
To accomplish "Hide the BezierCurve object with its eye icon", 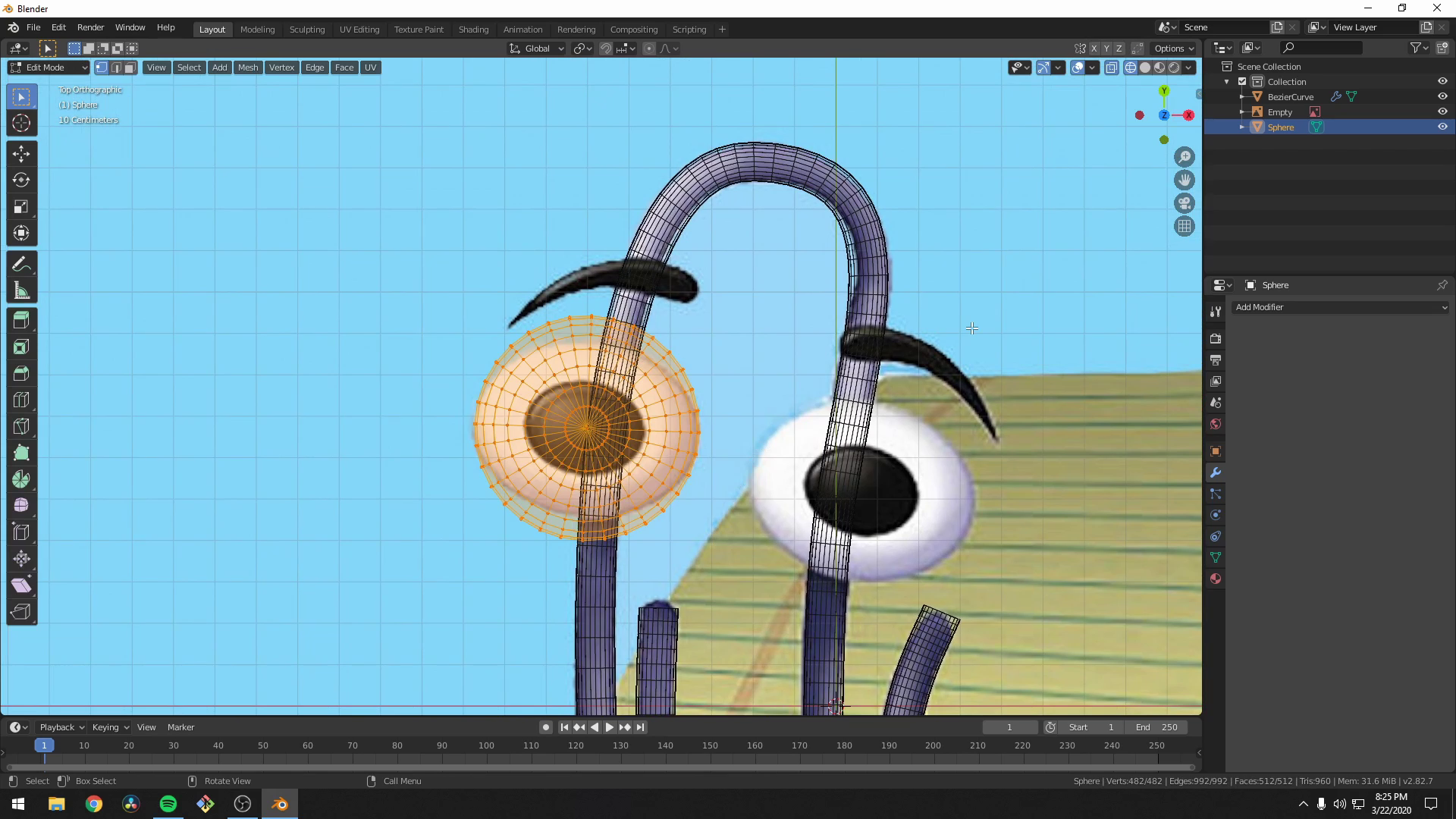I will (x=1443, y=96).
